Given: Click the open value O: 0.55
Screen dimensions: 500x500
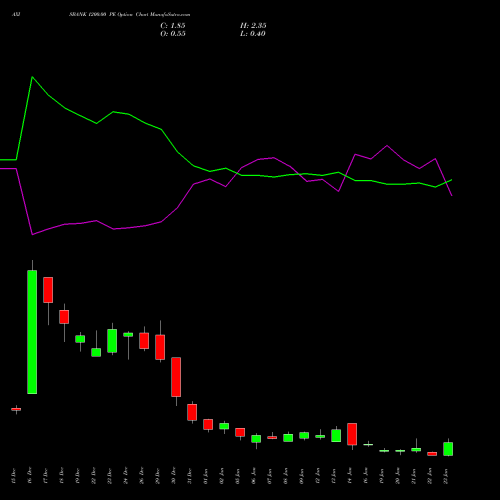Looking at the screenshot, I should coord(173,34).
